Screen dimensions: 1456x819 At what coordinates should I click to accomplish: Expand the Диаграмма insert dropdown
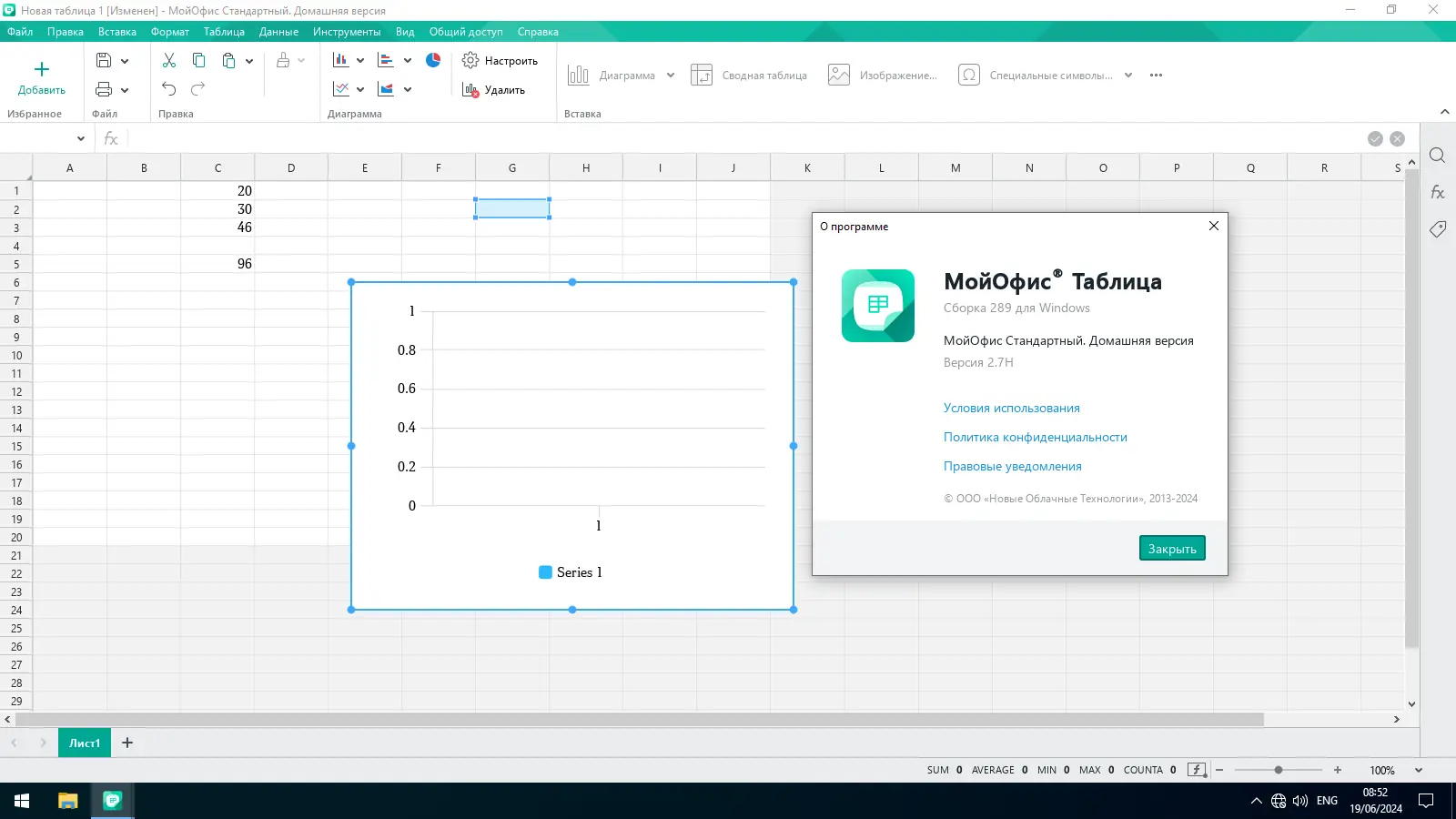(x=671, y=76)
